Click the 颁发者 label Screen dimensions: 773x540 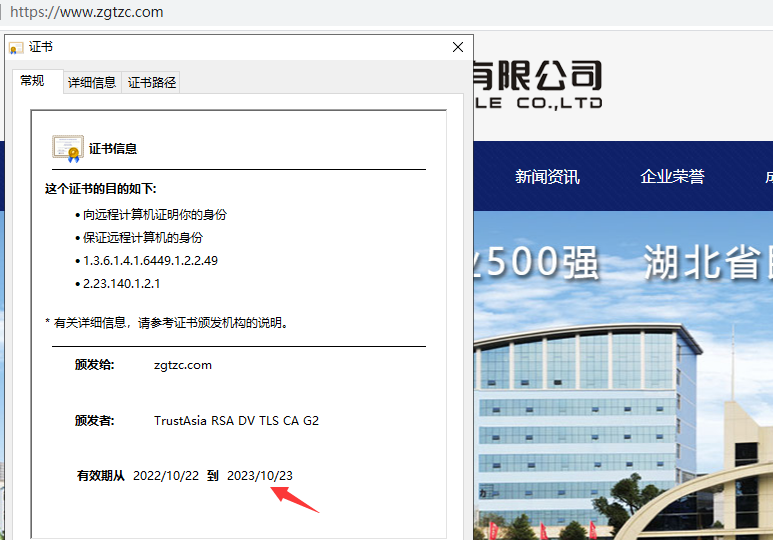95,421
